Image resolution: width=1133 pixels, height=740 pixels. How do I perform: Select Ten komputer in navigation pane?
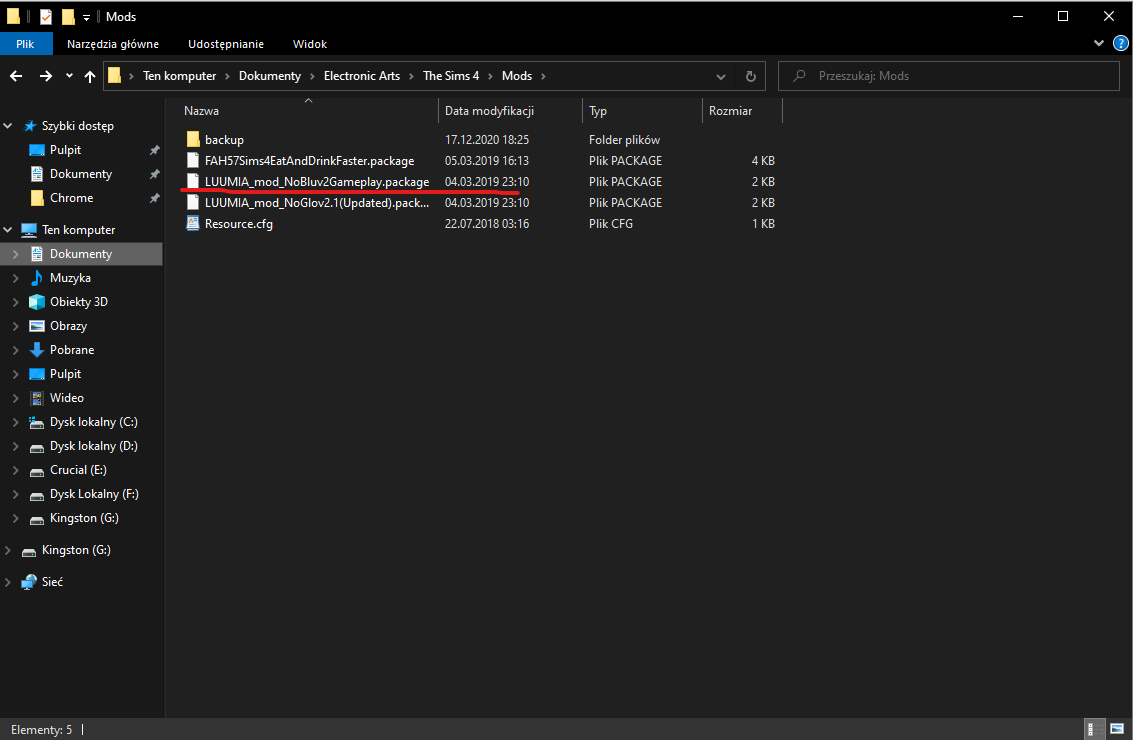pyautogui.click(x=78, y=230)
